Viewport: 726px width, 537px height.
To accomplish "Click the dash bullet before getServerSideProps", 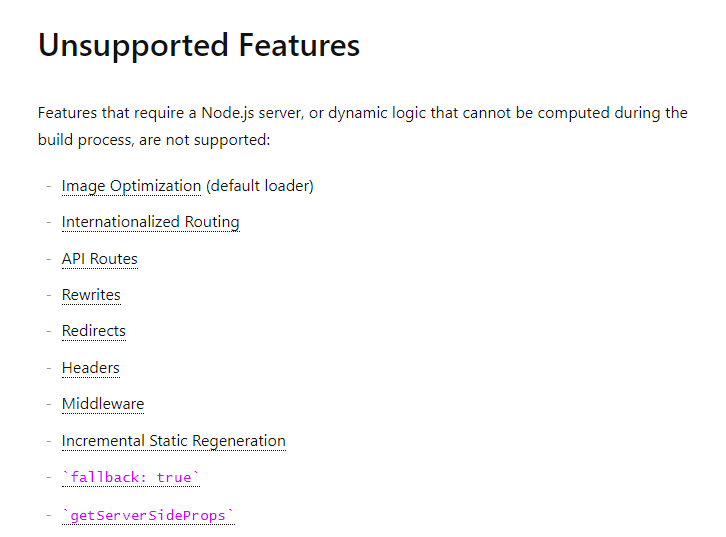I will (49, 515).
